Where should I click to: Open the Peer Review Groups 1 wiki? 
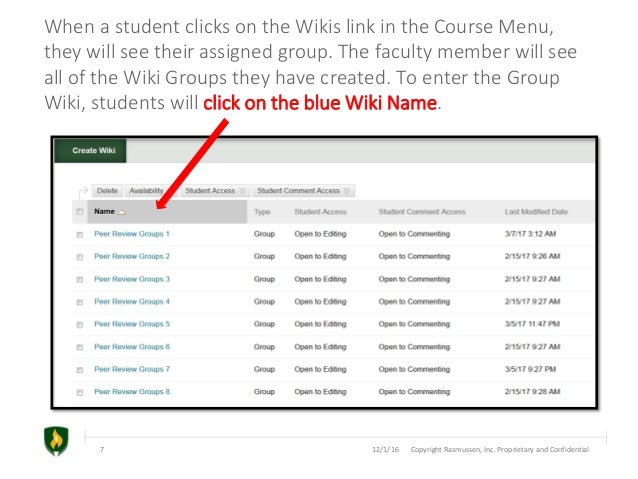click(132, 234)
